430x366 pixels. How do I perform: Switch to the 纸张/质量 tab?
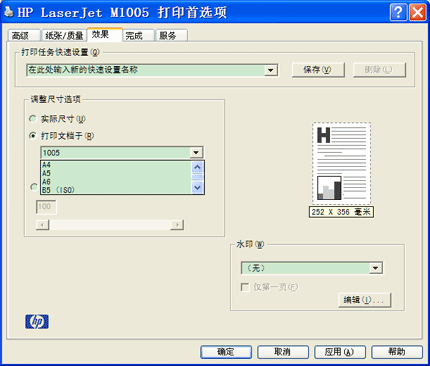[64, 35]
